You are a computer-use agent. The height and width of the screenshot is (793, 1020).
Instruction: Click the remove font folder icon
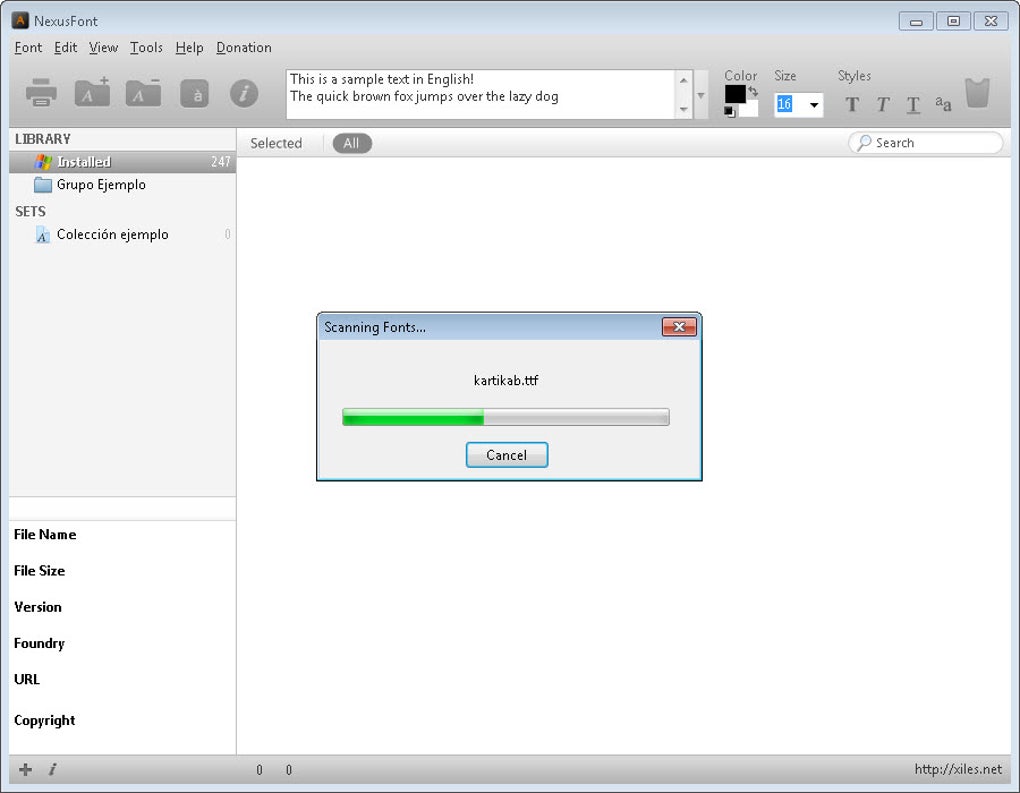click(143, 92)
